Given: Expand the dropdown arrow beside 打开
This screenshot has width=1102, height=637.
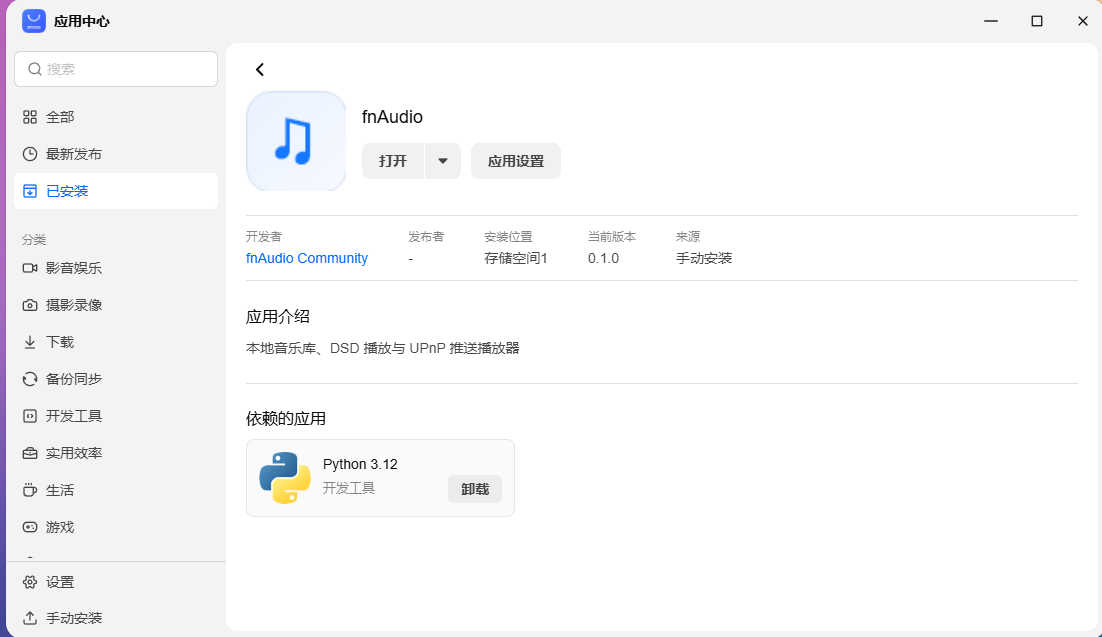Looking at the screenshot, I should point(443,161).
